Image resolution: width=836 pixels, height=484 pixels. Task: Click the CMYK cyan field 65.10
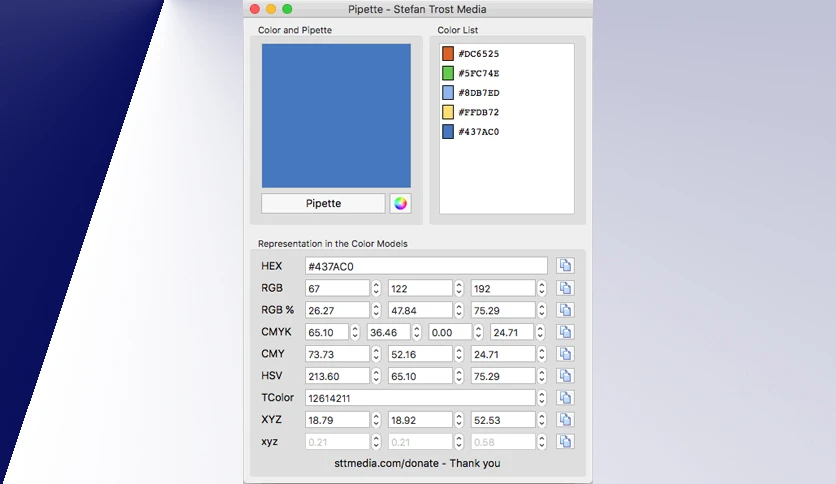click(x=327, y=332)
